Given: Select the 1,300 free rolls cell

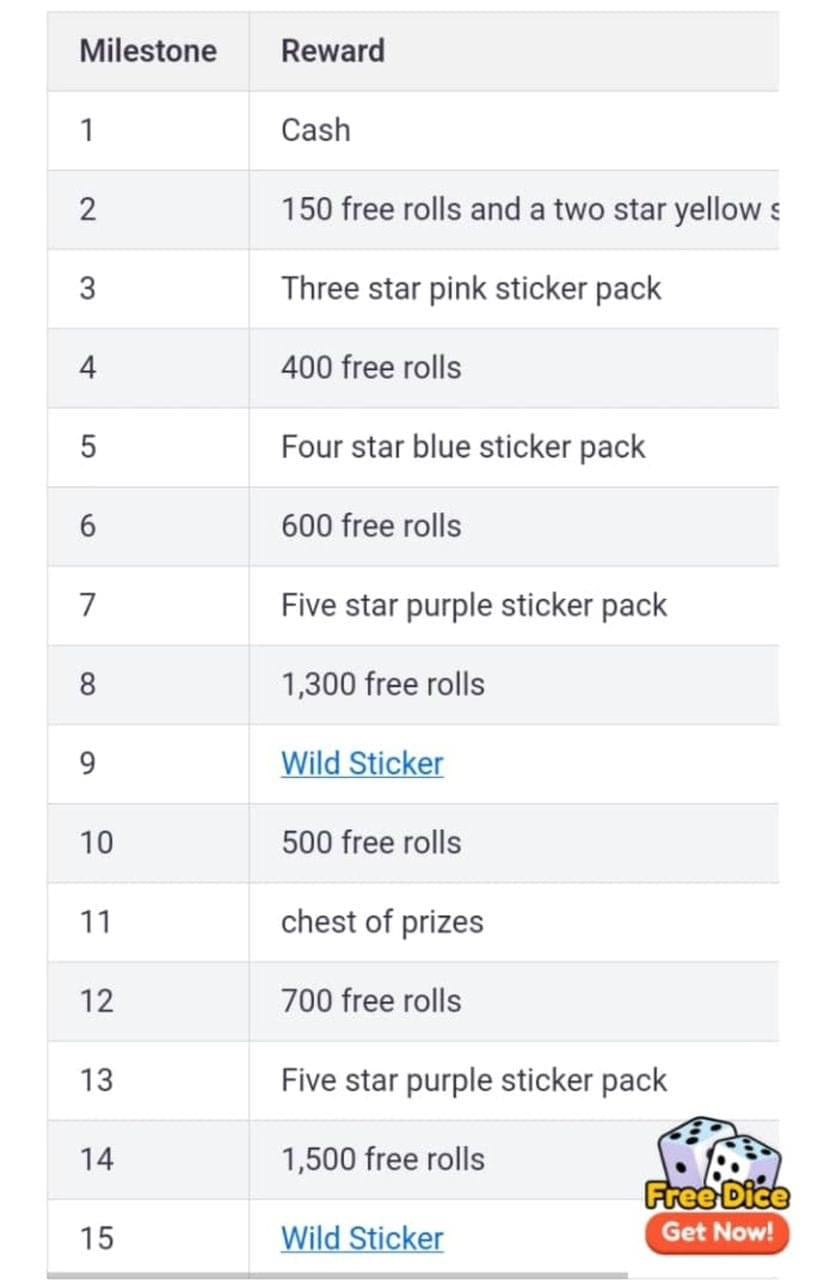Looking at the screenshot, I should point(514,685).
